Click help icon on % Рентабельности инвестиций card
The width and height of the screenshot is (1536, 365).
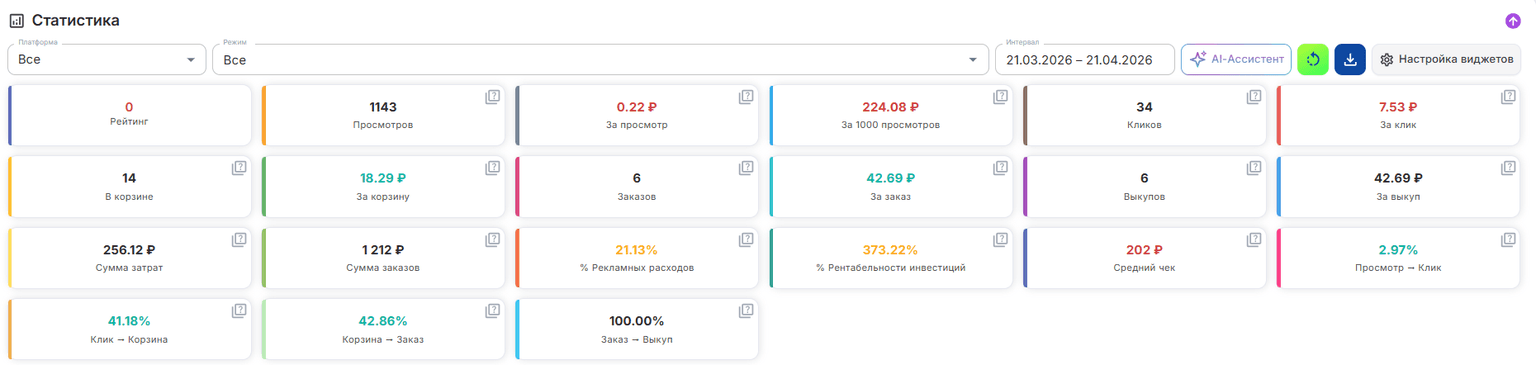(1000, 240)
